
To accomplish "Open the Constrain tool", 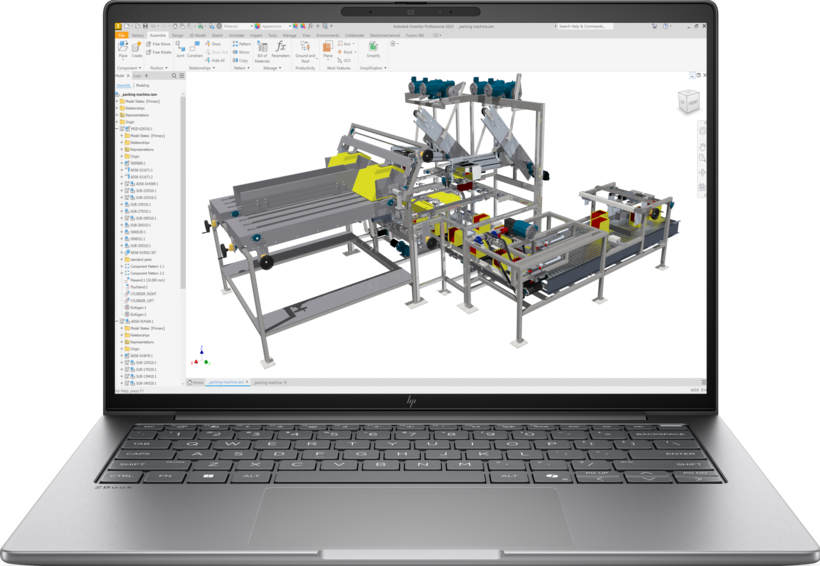I will tap(195, 49).
